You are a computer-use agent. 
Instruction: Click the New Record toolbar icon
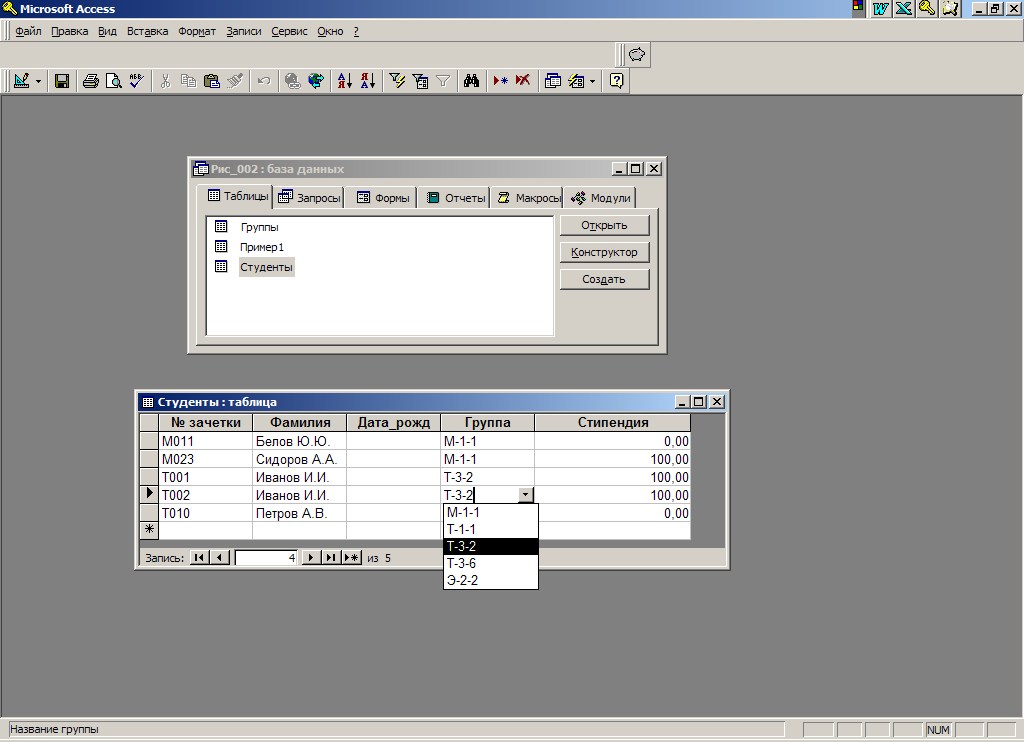click(x=500, y=81)
